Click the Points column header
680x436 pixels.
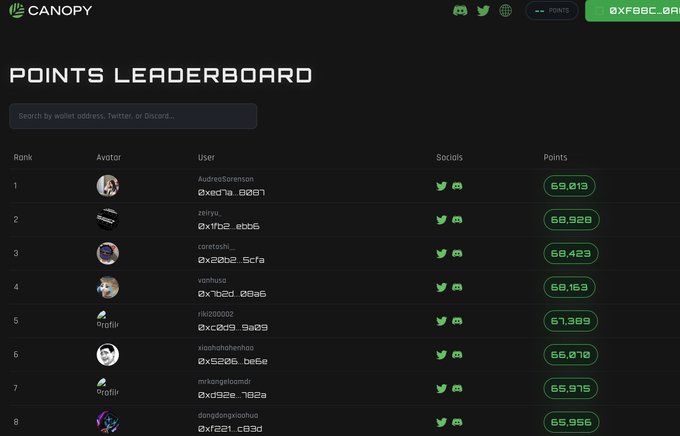[556, 157]
